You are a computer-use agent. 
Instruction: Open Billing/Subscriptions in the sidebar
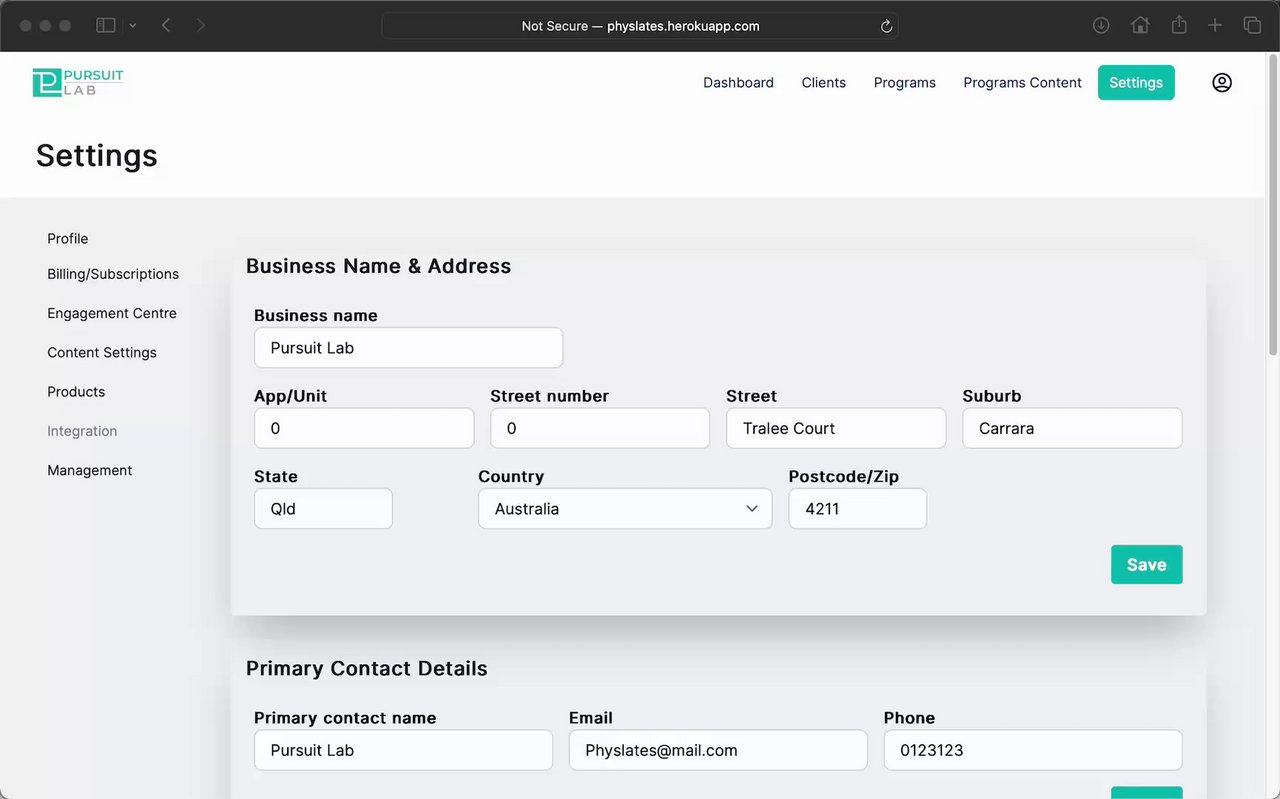point(113,274)
